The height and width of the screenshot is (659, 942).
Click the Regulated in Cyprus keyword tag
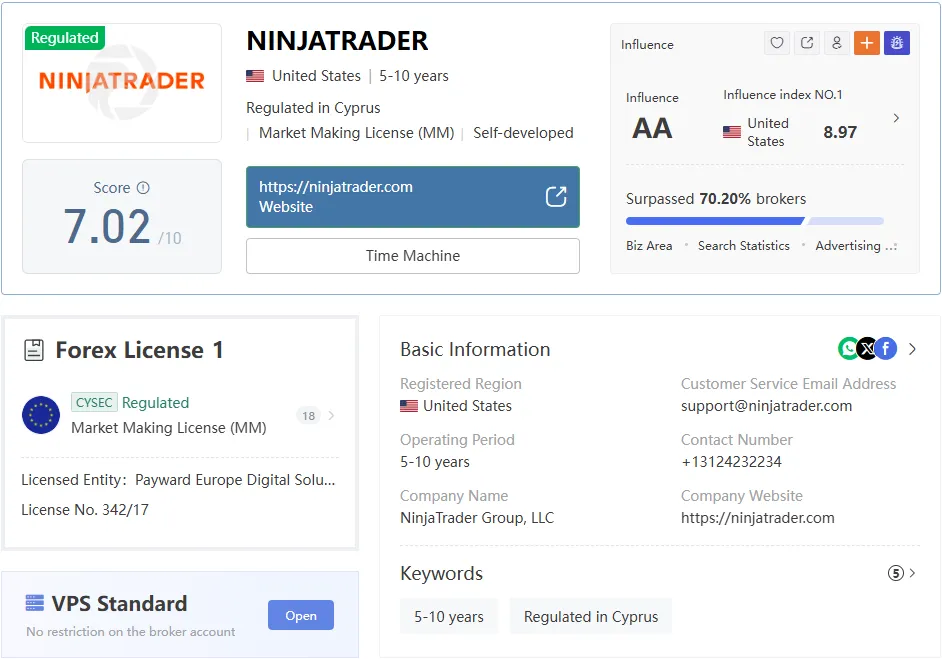(x=591, y=616)
